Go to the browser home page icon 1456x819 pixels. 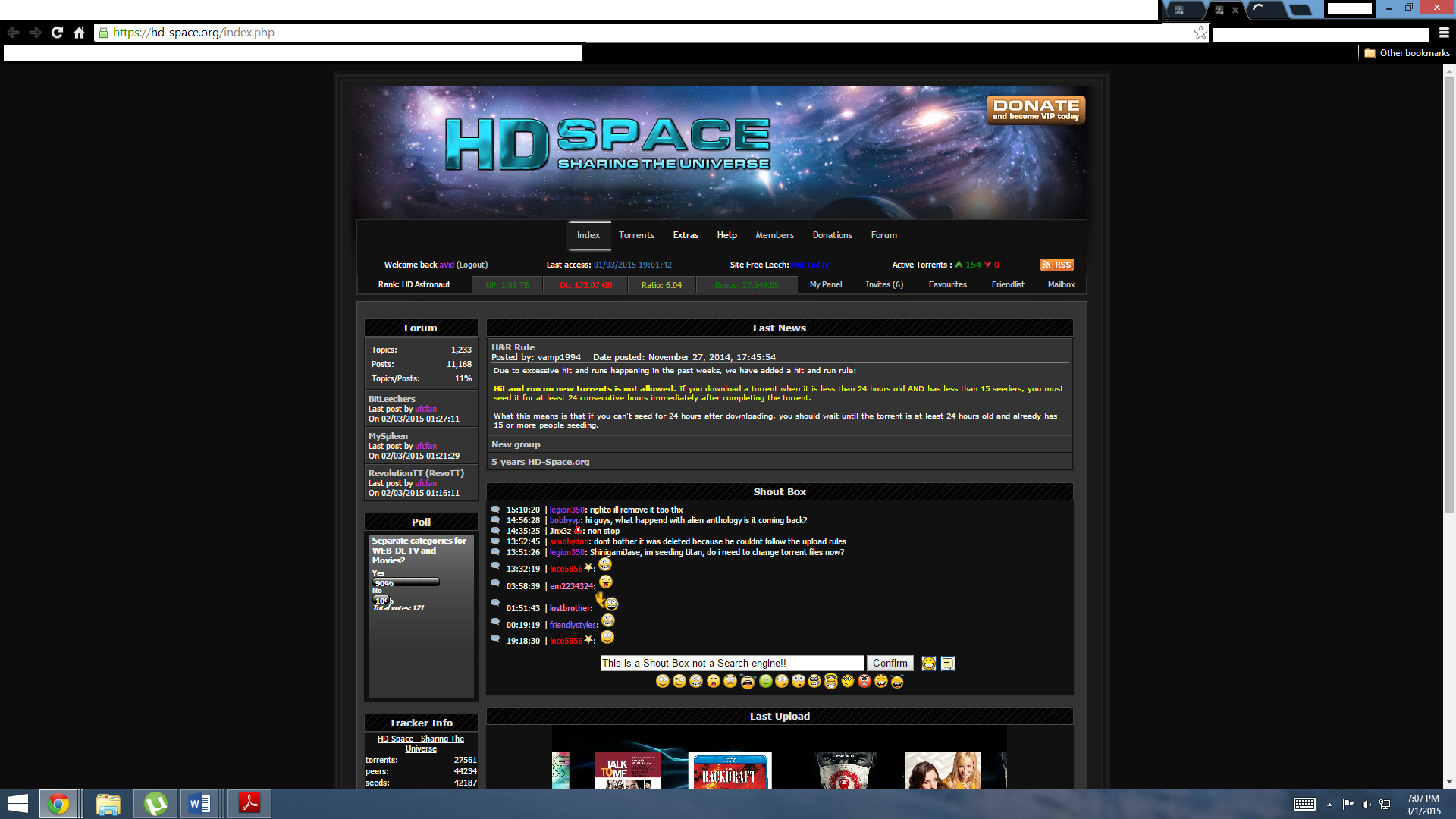pos(79,33)
